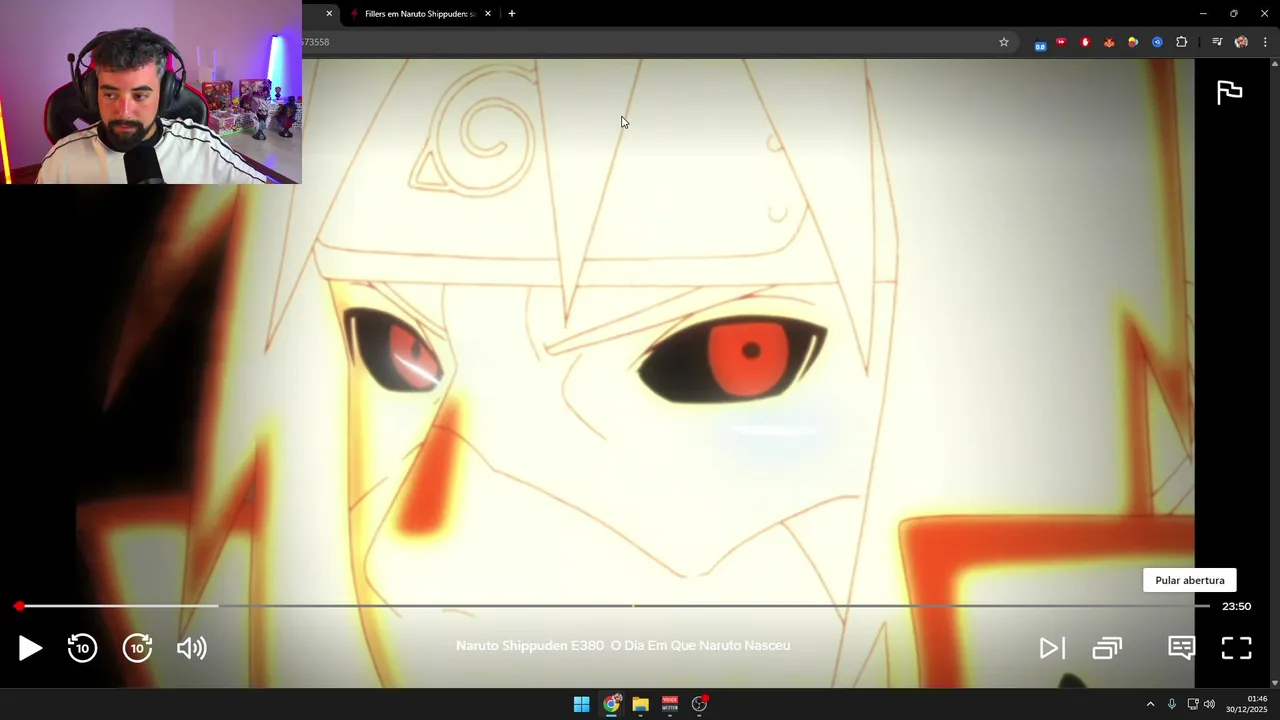Switch to Fillers em Naruto Shippuden tab
The height and width of the screenshot is (720, 1280).
click(x=419, y=14)
